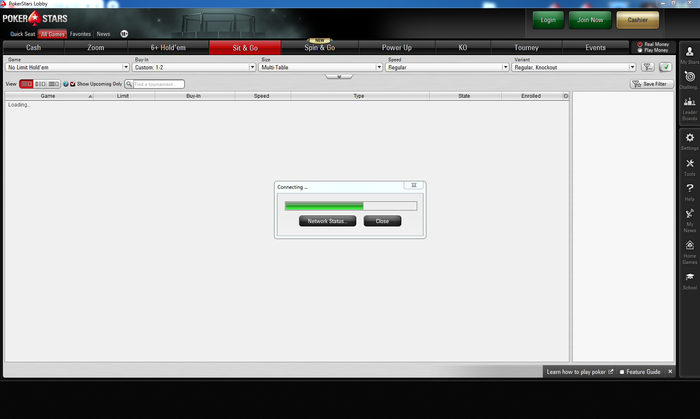
Task: Switch to the Tourney tab
Action: [526, 47]
